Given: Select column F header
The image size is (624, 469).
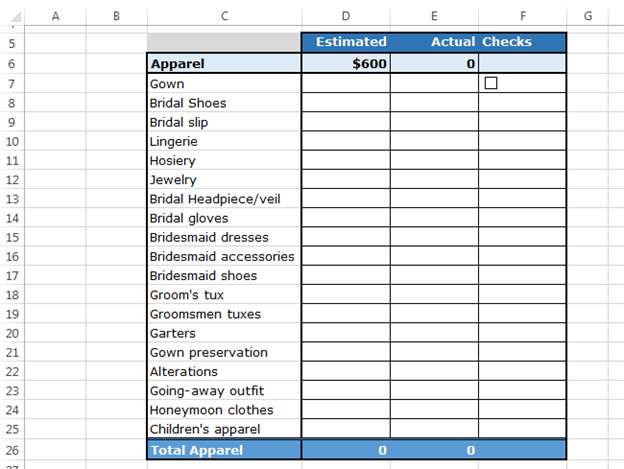Looking at the screenshot, I should click(x=523, y=16).
